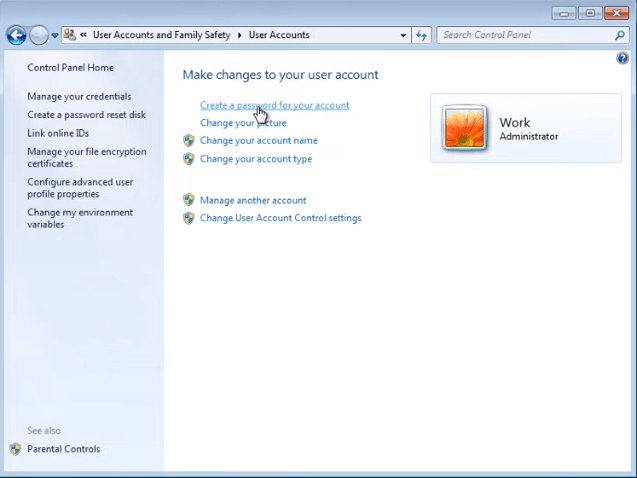Screen dimensions: 637x478
Task: Click the shield icon beside Manage another account
Action: click(188, 200)
